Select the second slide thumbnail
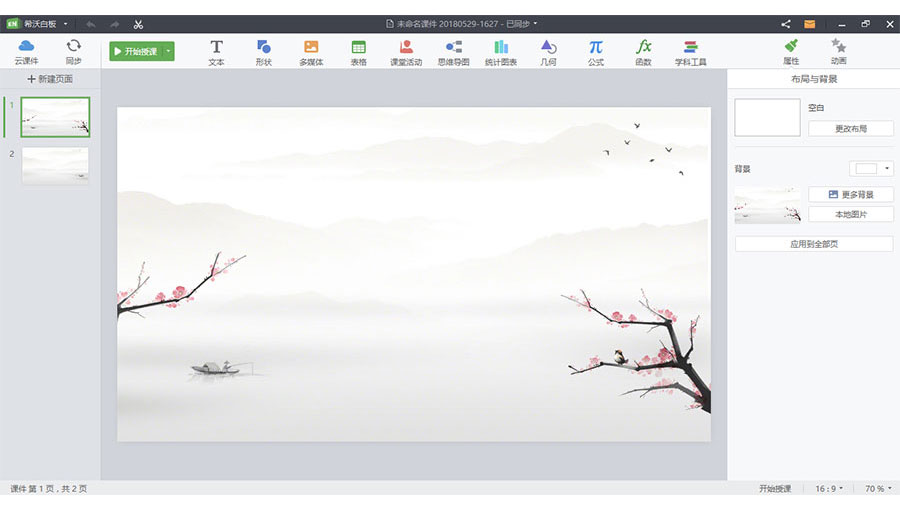This screenshot has height=510, width=900. coord(55,165)
